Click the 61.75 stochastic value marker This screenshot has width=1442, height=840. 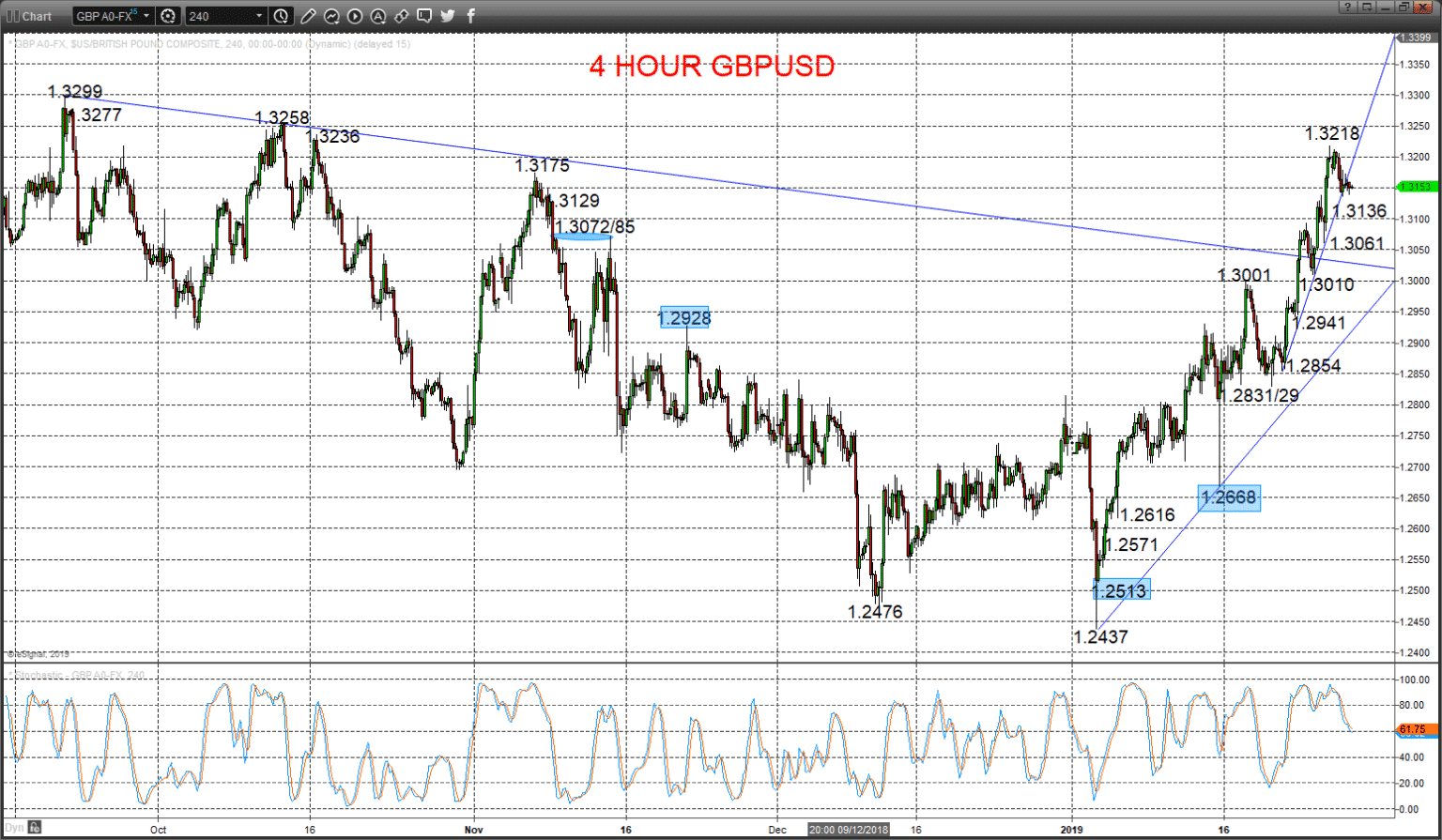coord(1414,729)
